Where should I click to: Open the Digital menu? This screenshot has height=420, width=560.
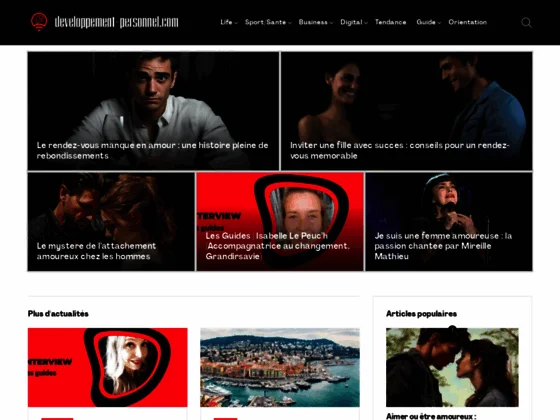tap(351, 22)
